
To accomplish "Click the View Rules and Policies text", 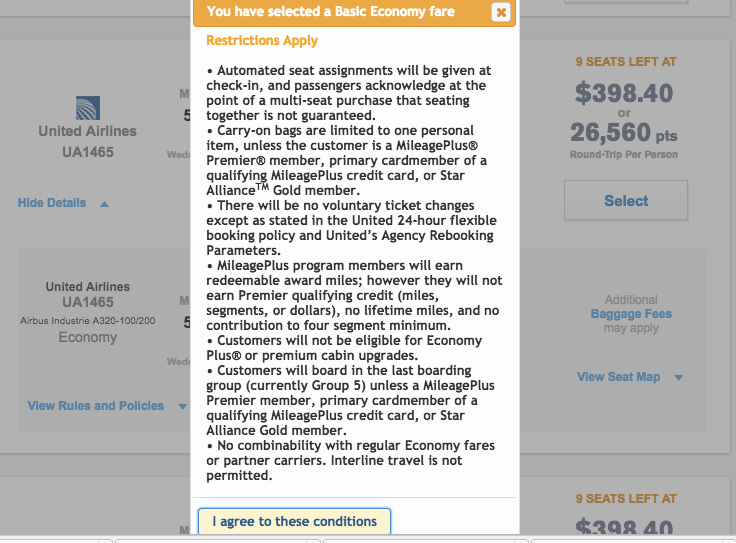I will point(96,406).
